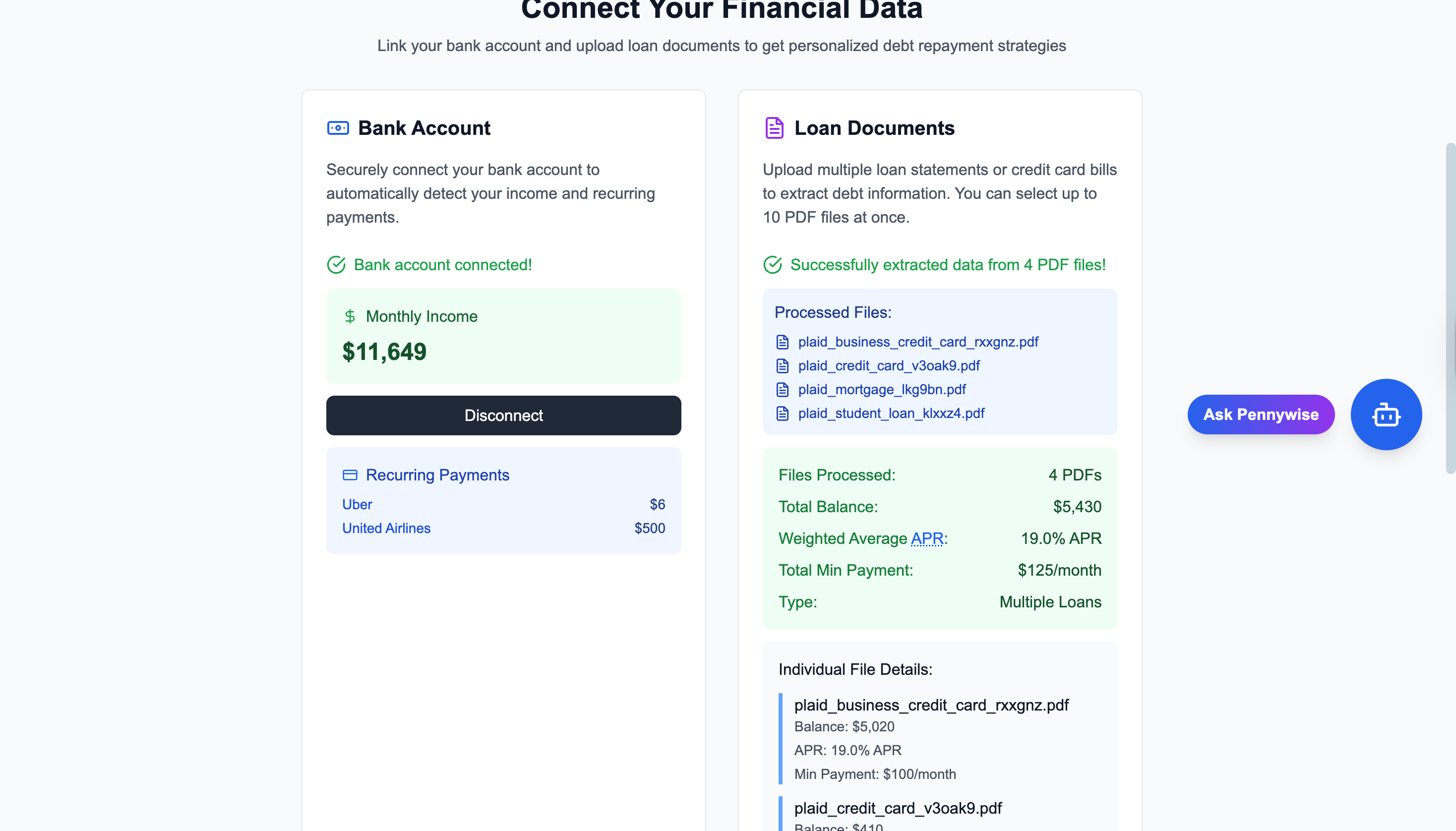Click the Bank Account cash icon

pyautogui.click(x=338, y=128)
